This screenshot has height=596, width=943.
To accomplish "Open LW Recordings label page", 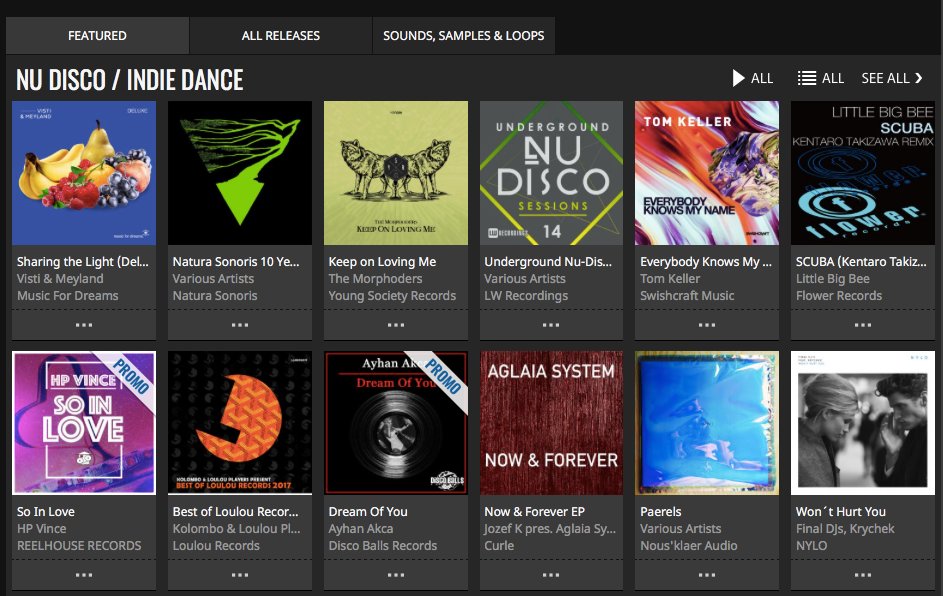I will point(526,295).
